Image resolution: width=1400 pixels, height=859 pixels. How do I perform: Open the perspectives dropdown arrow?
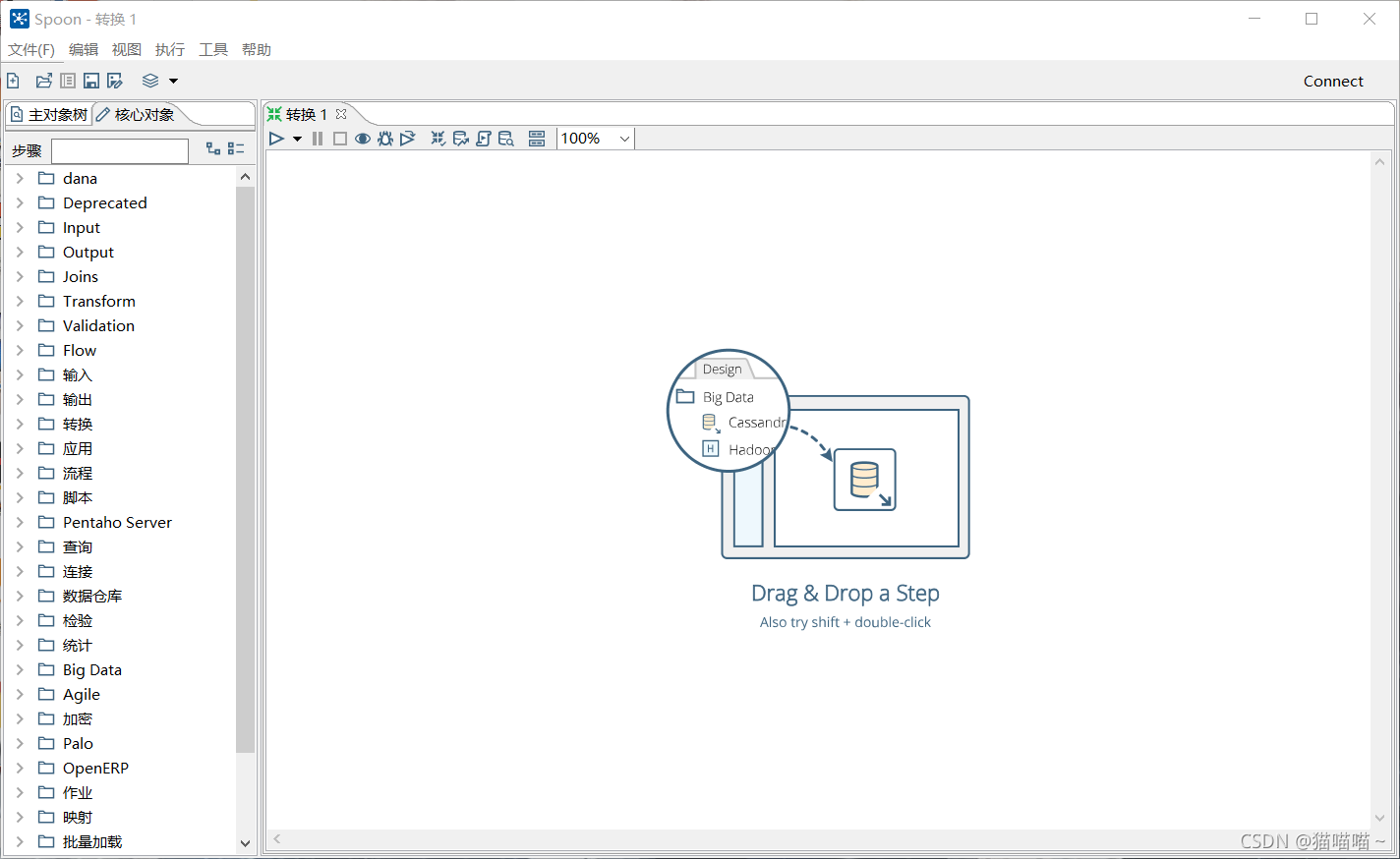(x=173, y=81)
